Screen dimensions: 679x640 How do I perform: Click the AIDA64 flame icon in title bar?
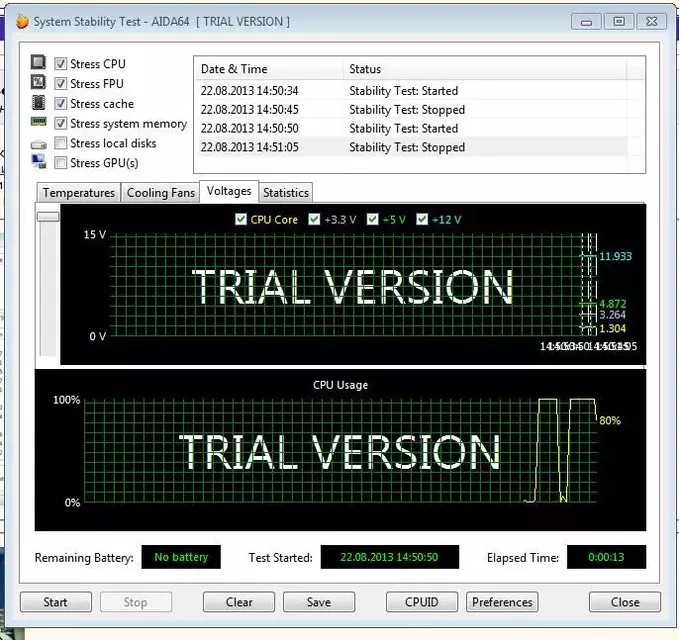tap(22, 21)
